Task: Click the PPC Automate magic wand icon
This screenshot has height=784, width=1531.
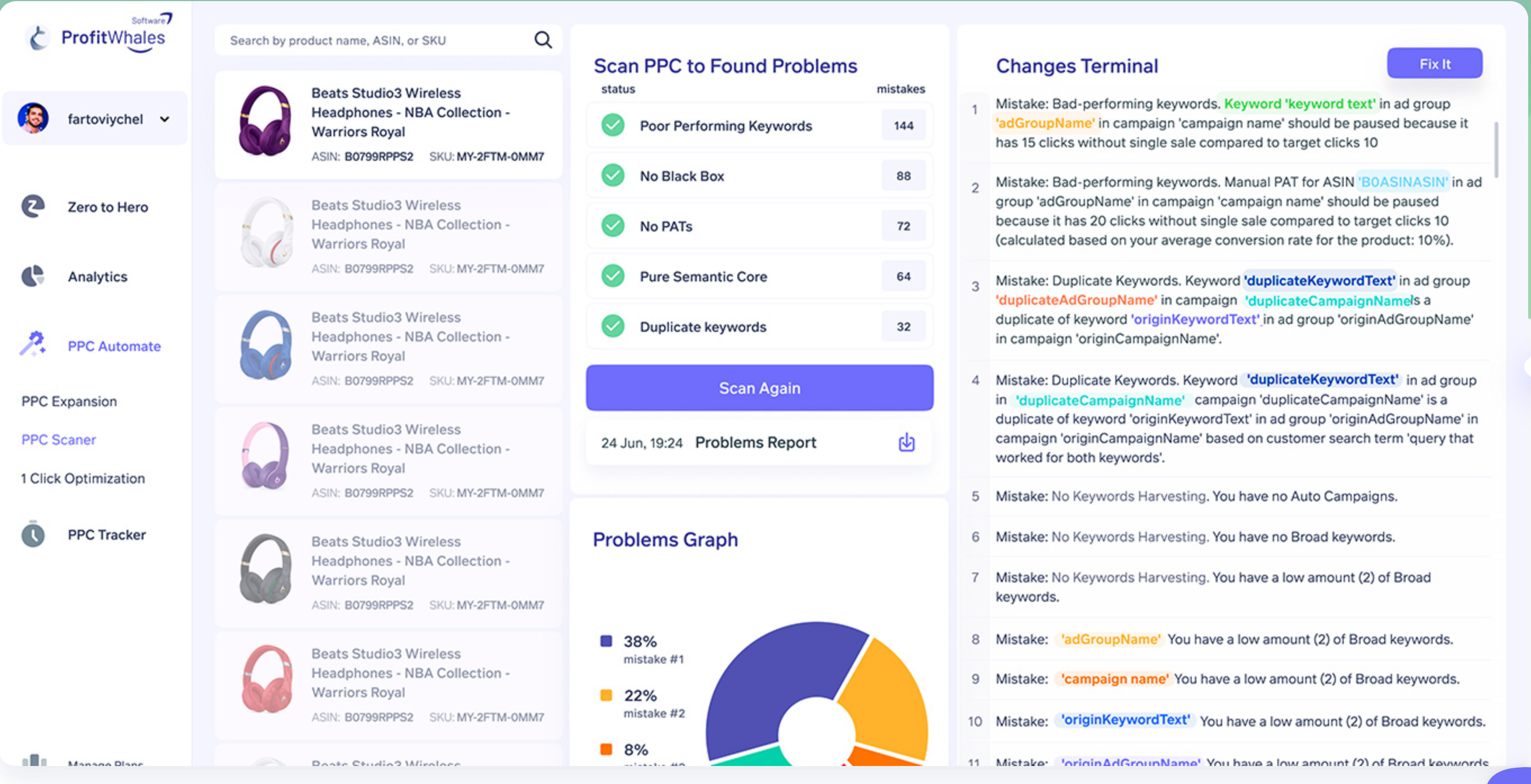Action: click(x=33, y=344)
